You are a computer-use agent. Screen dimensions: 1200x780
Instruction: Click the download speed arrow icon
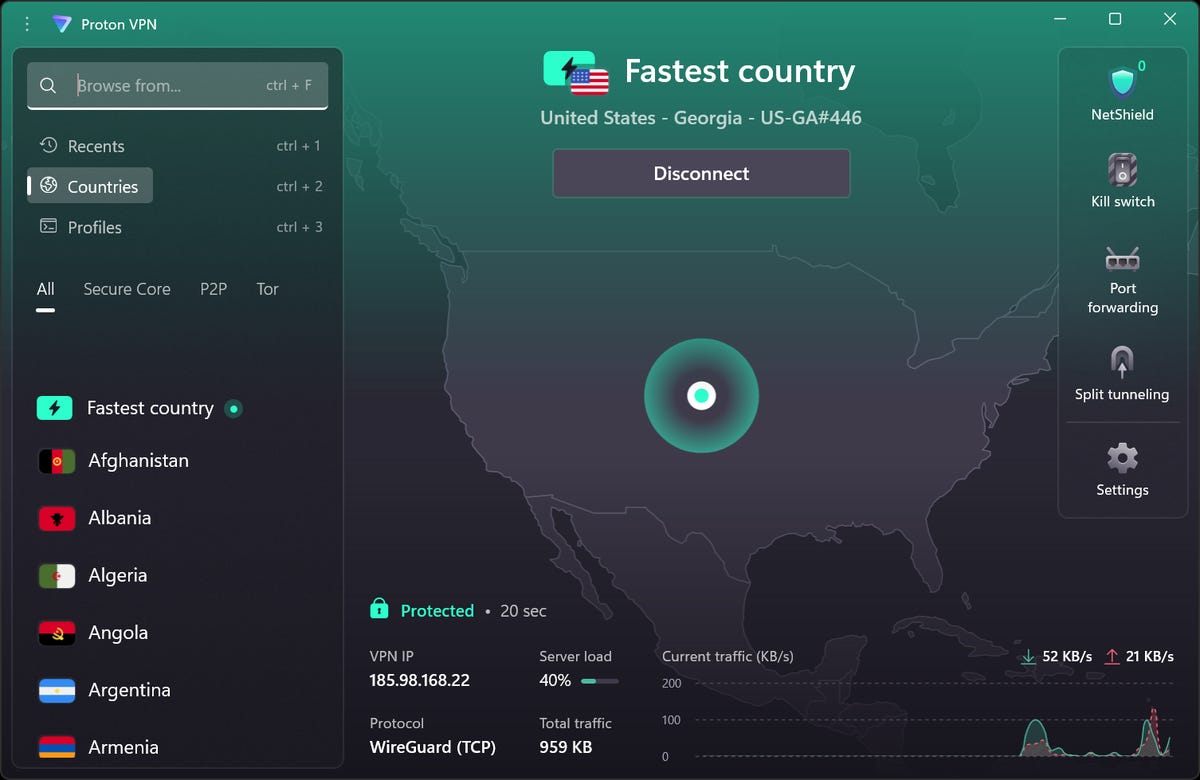click(x=1027, y=657)
